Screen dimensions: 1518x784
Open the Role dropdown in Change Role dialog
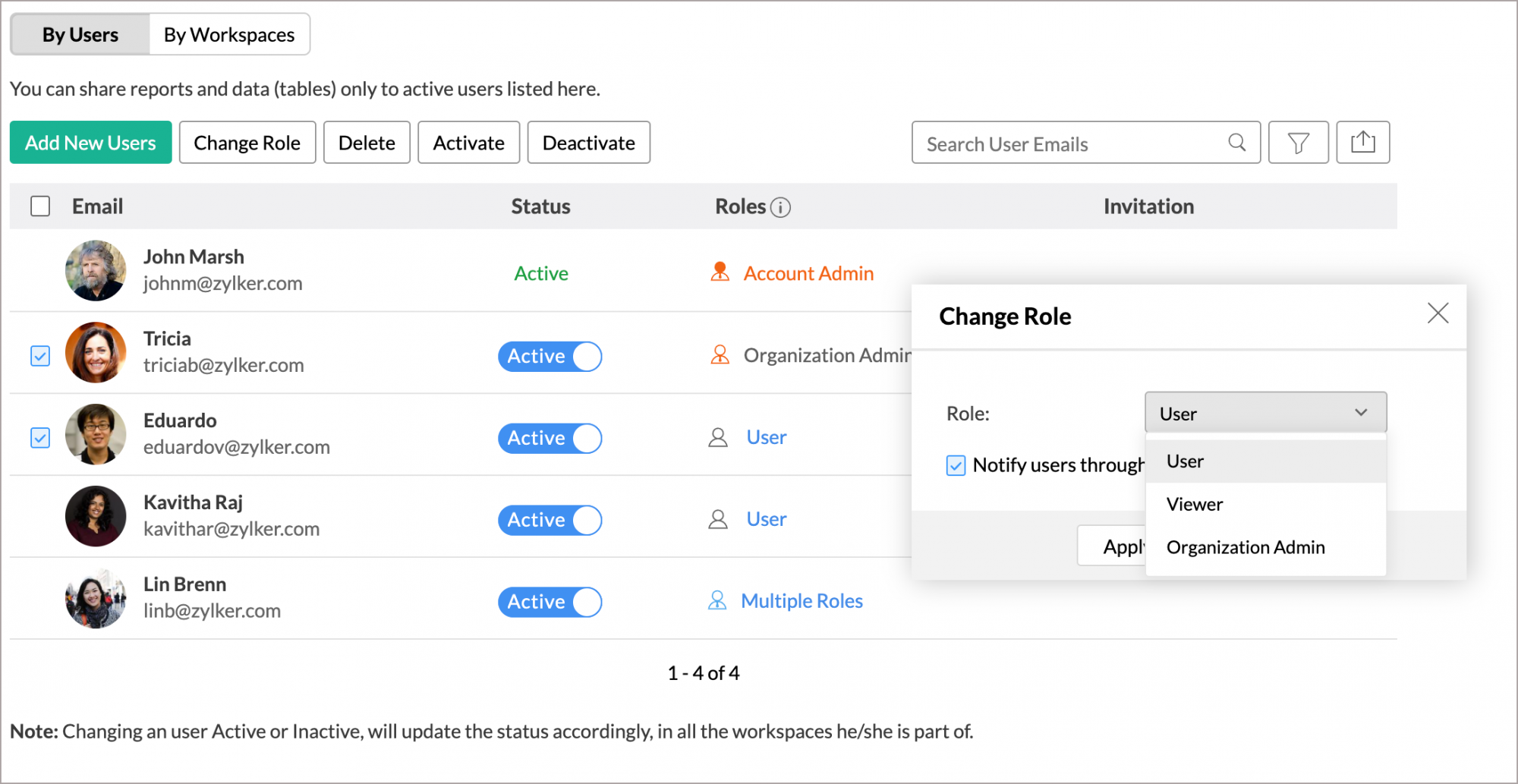(1265, 413)
